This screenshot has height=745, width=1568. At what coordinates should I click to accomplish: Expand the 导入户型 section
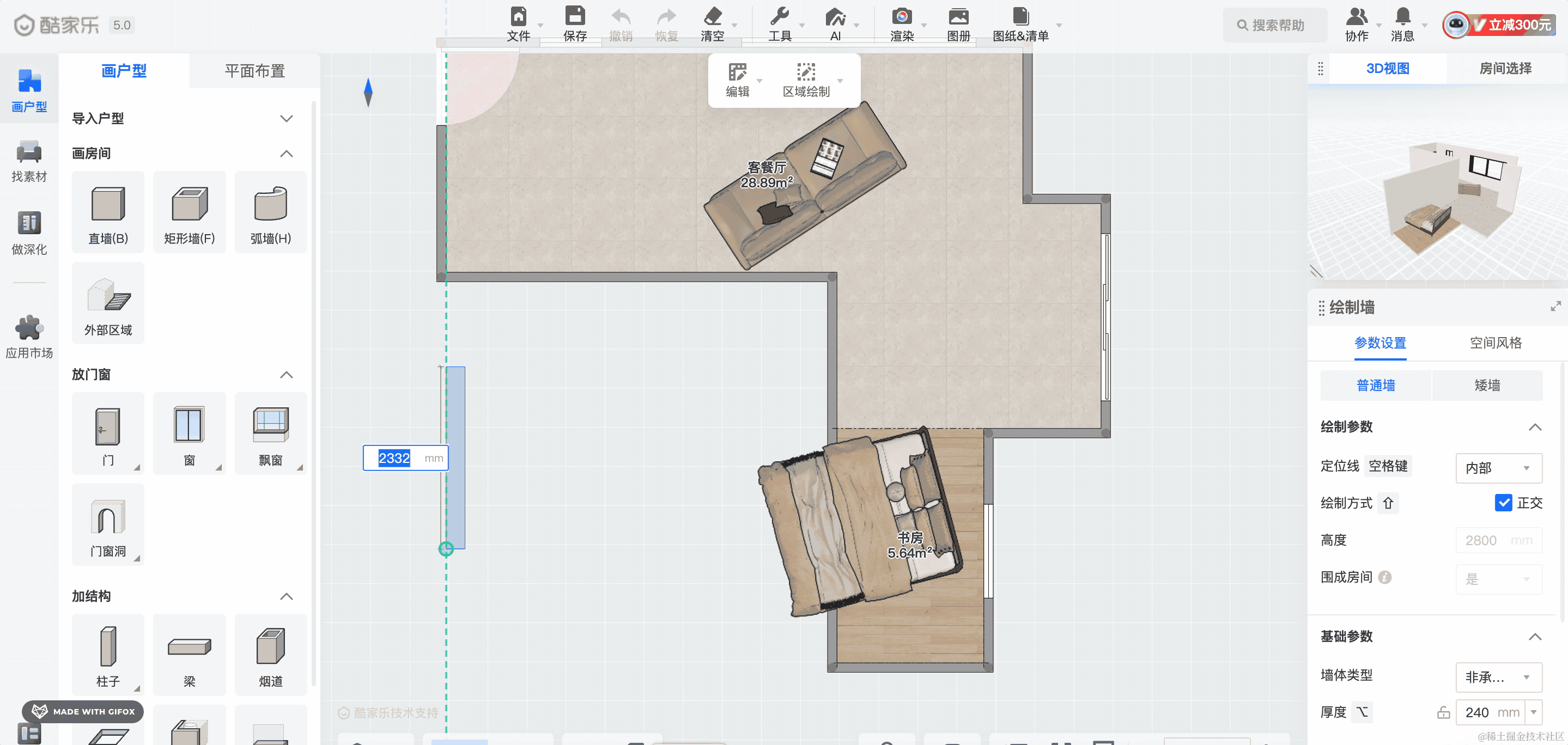pyautogui.click(x=286, y=119)
